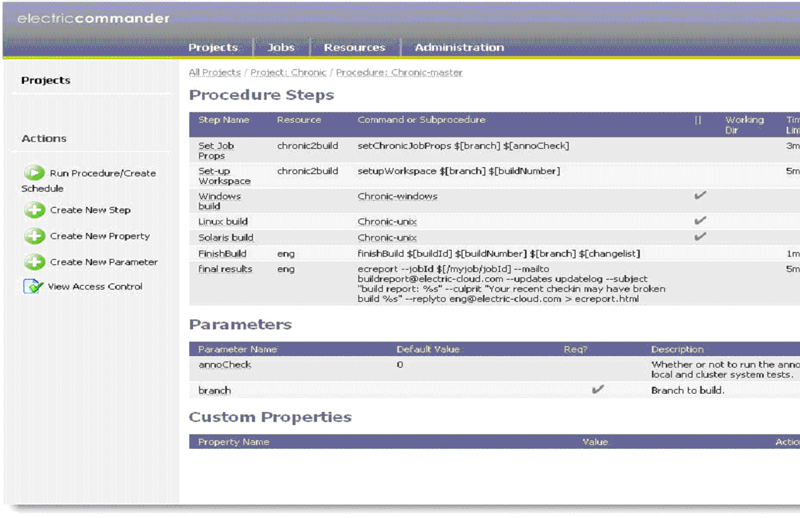Viewport: 800px width, 518px height.
Task: Switch to the Resources tab
Action: pyautogui.click(x=355, y=47)
